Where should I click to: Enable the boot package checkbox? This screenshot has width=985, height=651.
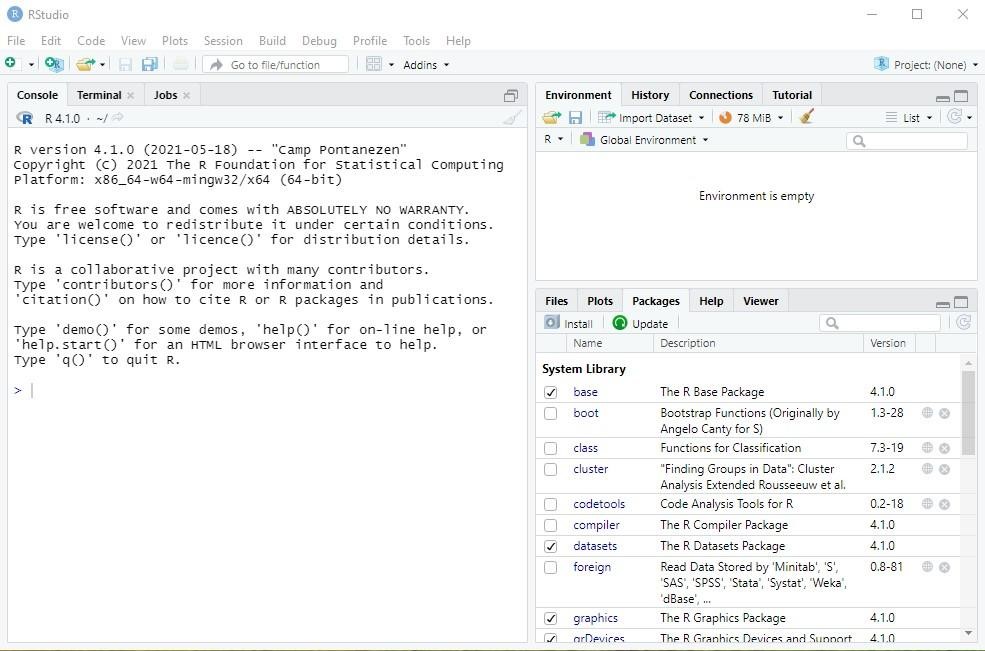coord(550,413)
